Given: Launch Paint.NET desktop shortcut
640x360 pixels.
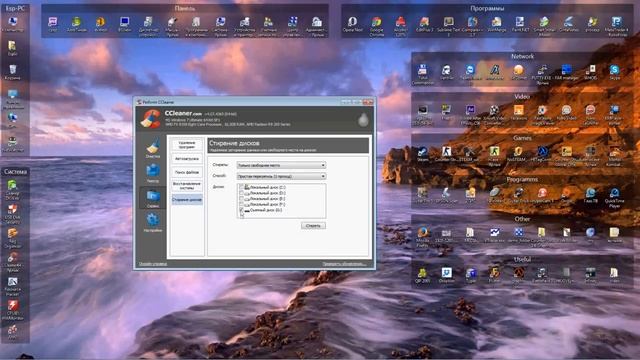Looking at the screenshot, I should pos(520,24).
